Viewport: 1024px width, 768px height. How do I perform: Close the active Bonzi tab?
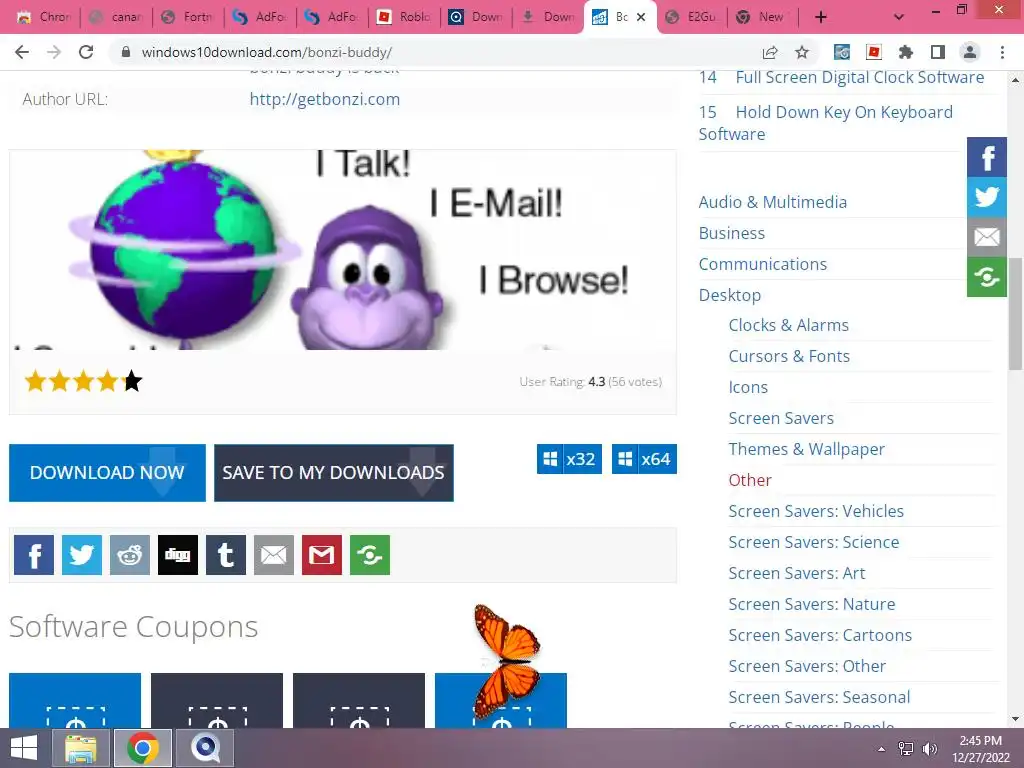(x=641, y=17)
